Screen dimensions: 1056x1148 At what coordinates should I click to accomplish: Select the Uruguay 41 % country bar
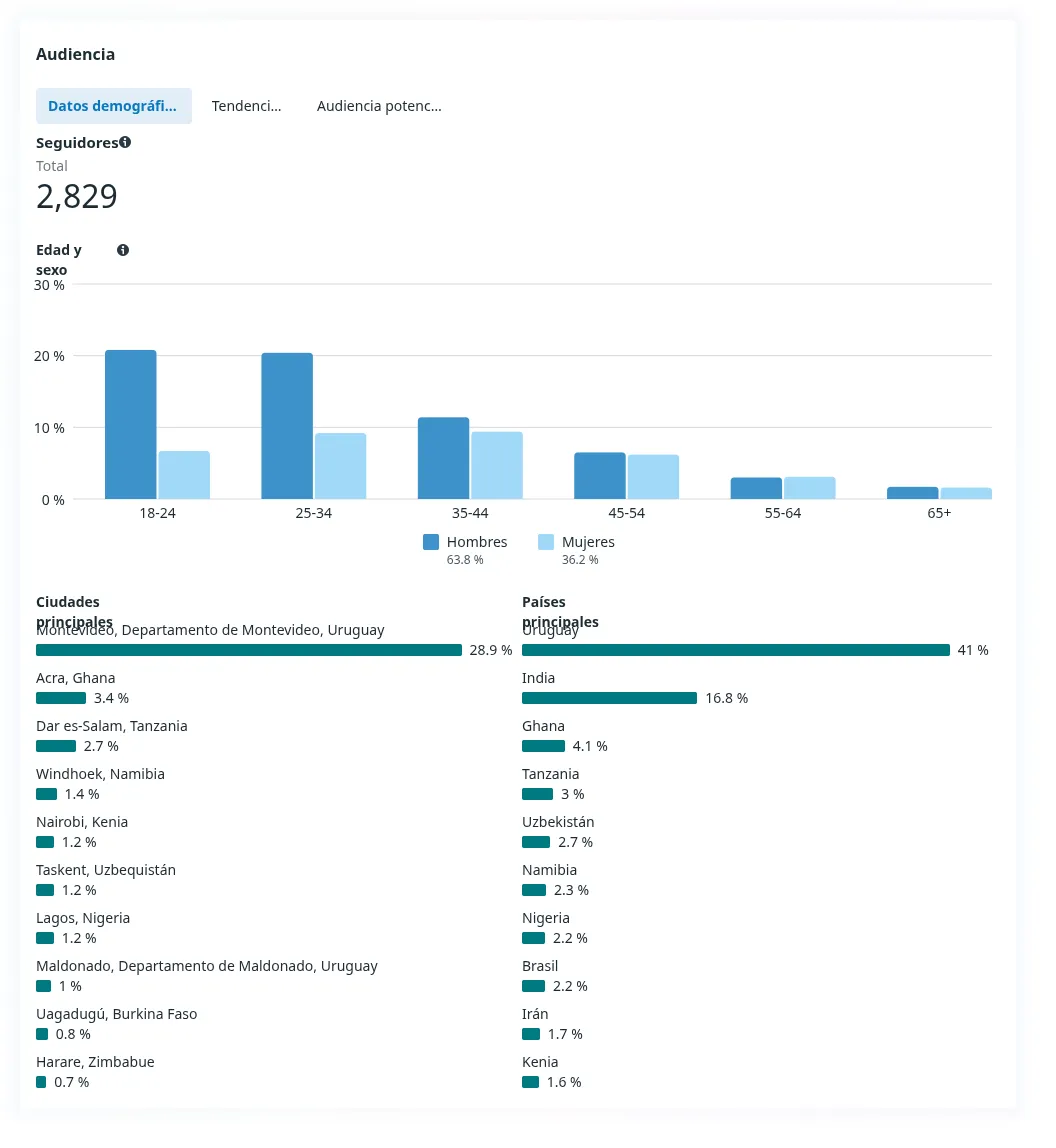735,650
